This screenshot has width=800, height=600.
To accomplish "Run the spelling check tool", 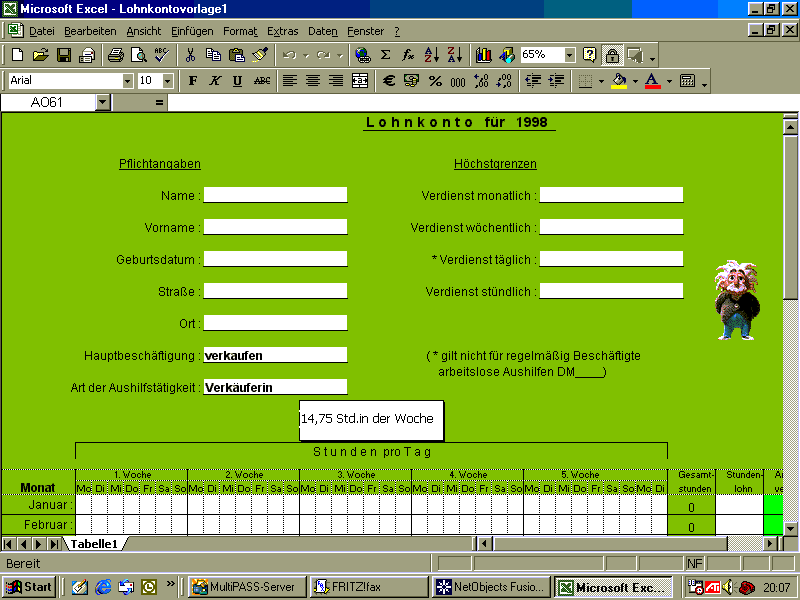I will (161, 55).
